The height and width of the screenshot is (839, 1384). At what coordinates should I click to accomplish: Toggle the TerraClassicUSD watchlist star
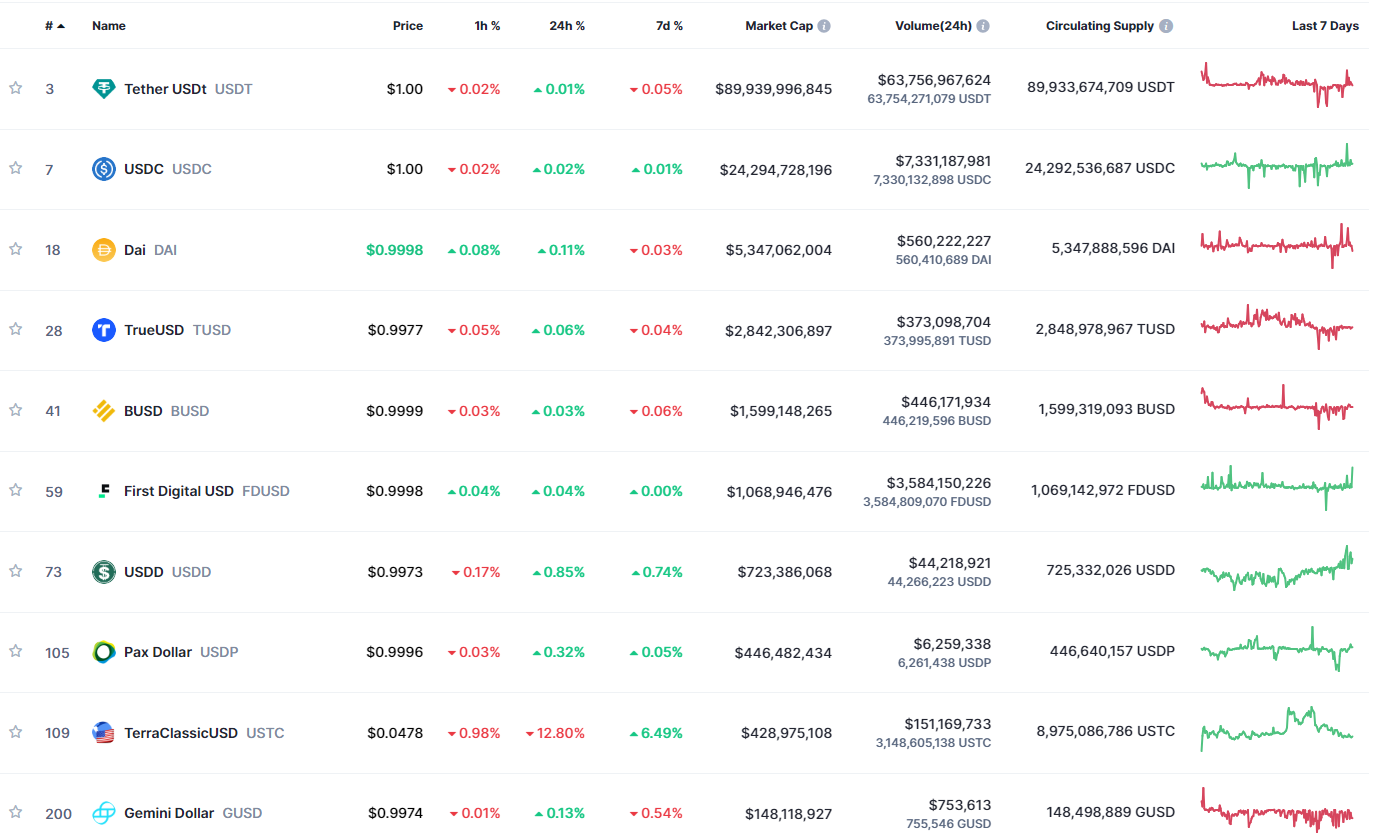15,732
